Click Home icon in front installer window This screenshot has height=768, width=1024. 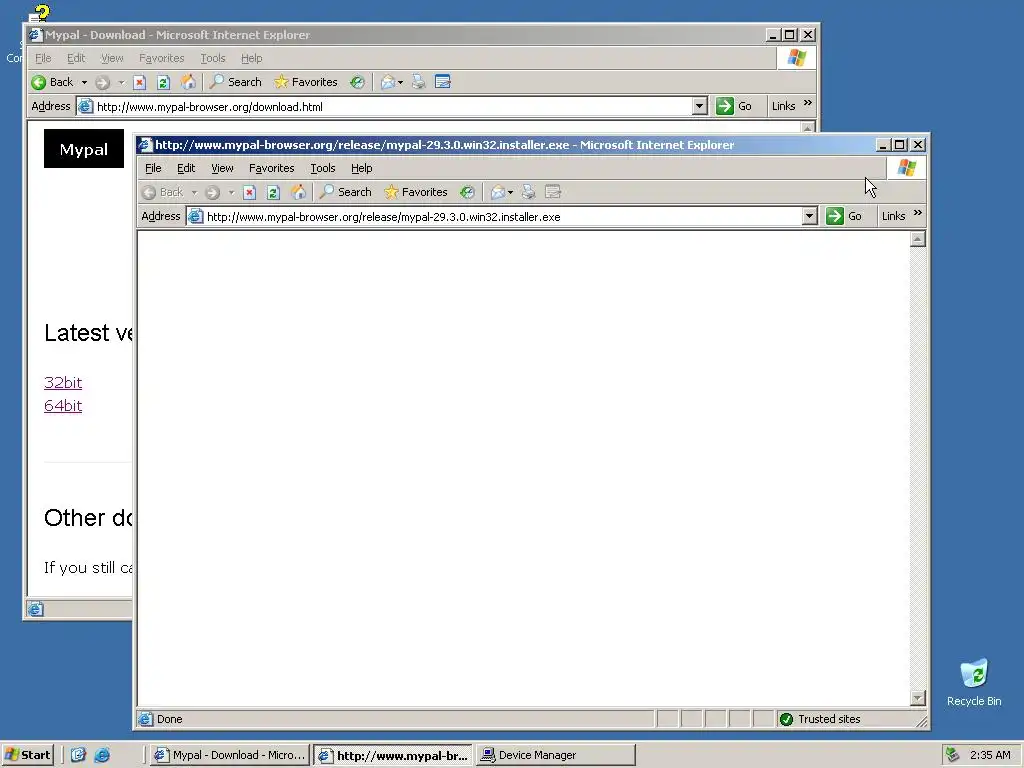298,192
